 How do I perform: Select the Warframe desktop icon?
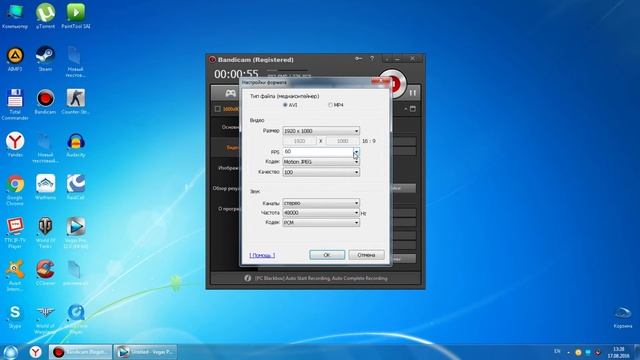pos(45,187)
